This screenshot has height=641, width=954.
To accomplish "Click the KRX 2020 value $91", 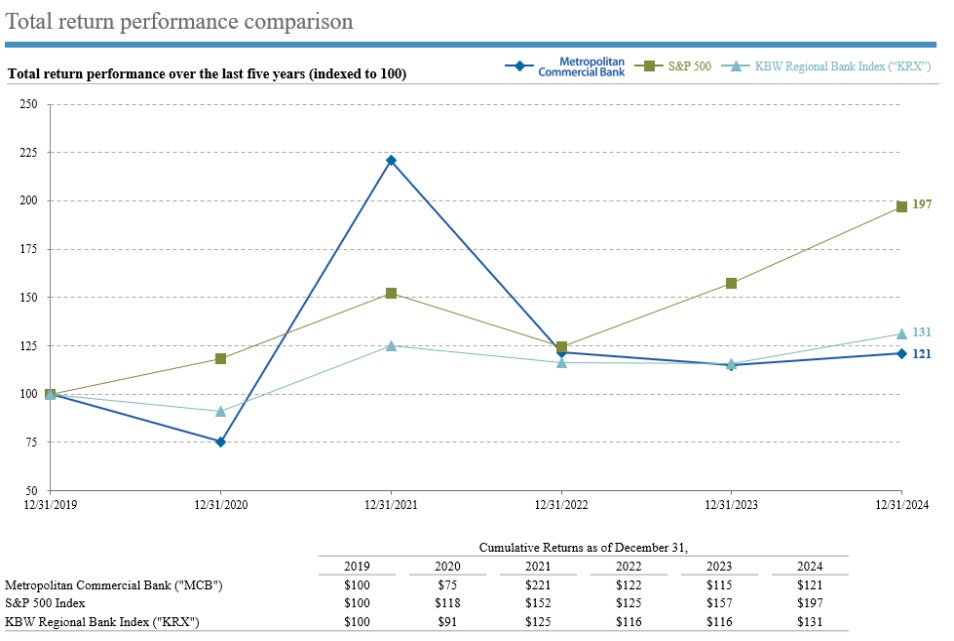I will (447, 622).
